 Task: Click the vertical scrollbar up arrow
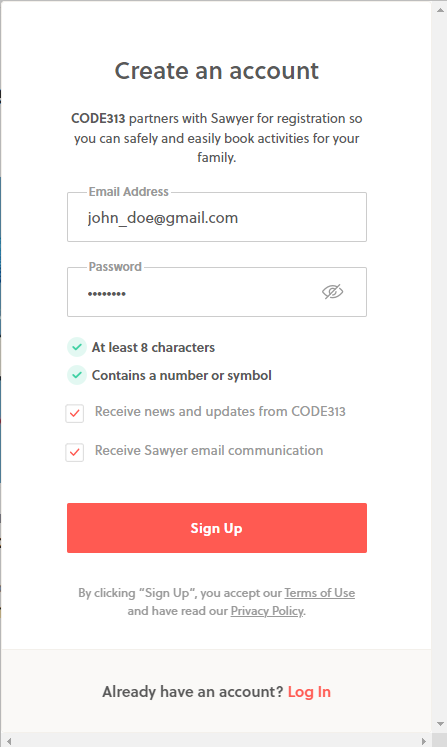coord(440,10)
